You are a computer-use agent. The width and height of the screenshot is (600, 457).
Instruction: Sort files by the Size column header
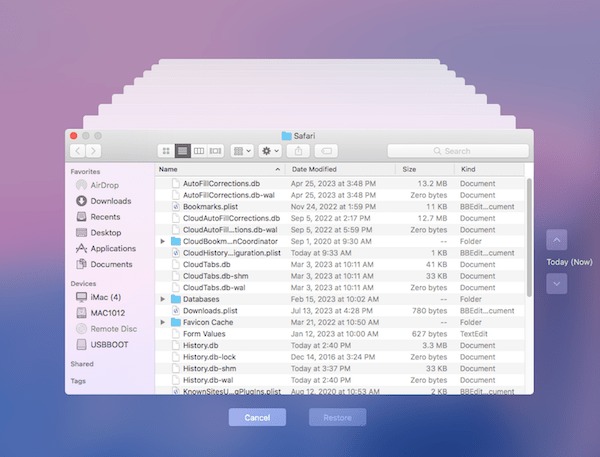tap(409, 170)
